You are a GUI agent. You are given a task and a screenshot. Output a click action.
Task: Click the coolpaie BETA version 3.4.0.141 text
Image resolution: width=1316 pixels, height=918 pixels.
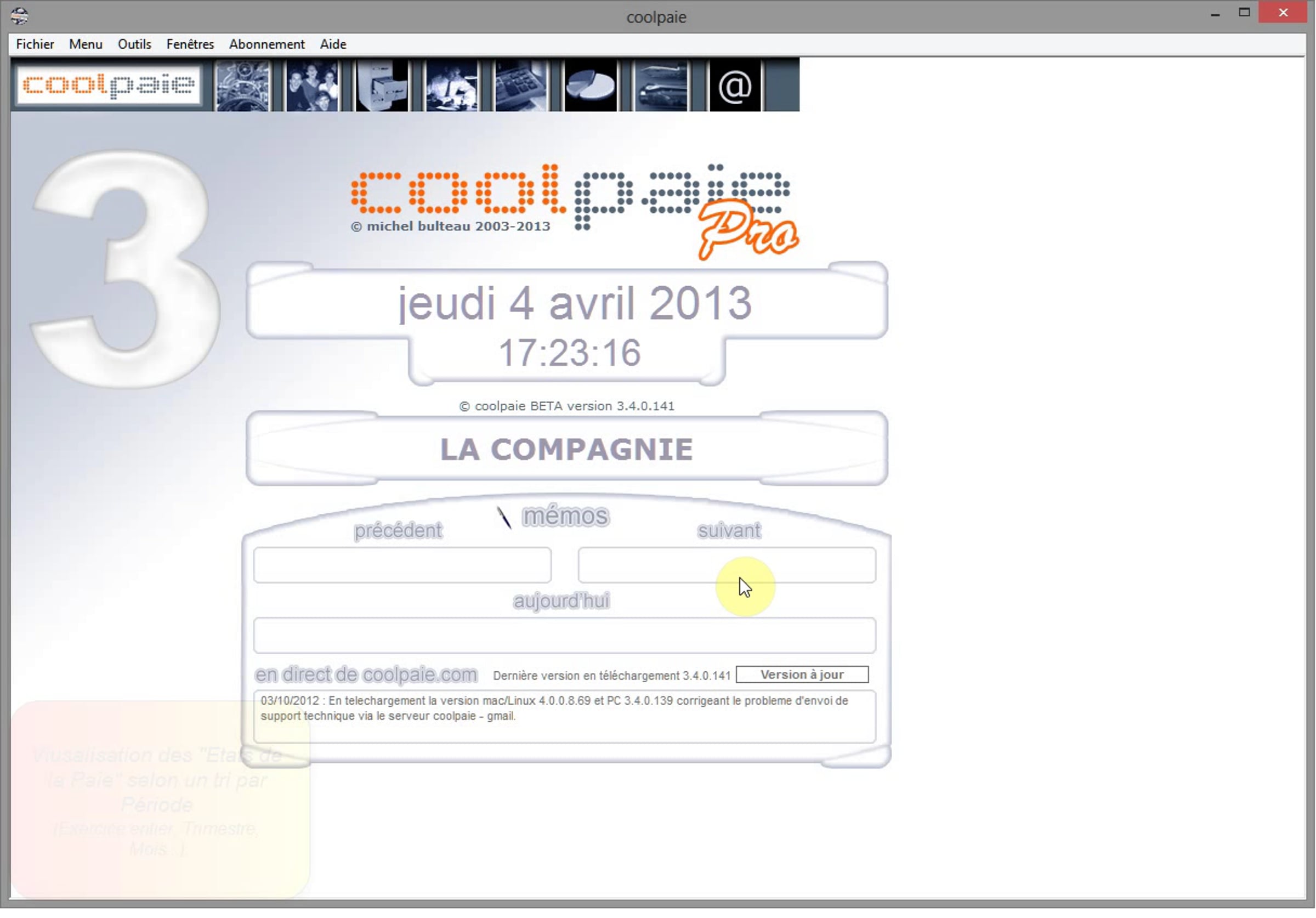click(567, 406)
